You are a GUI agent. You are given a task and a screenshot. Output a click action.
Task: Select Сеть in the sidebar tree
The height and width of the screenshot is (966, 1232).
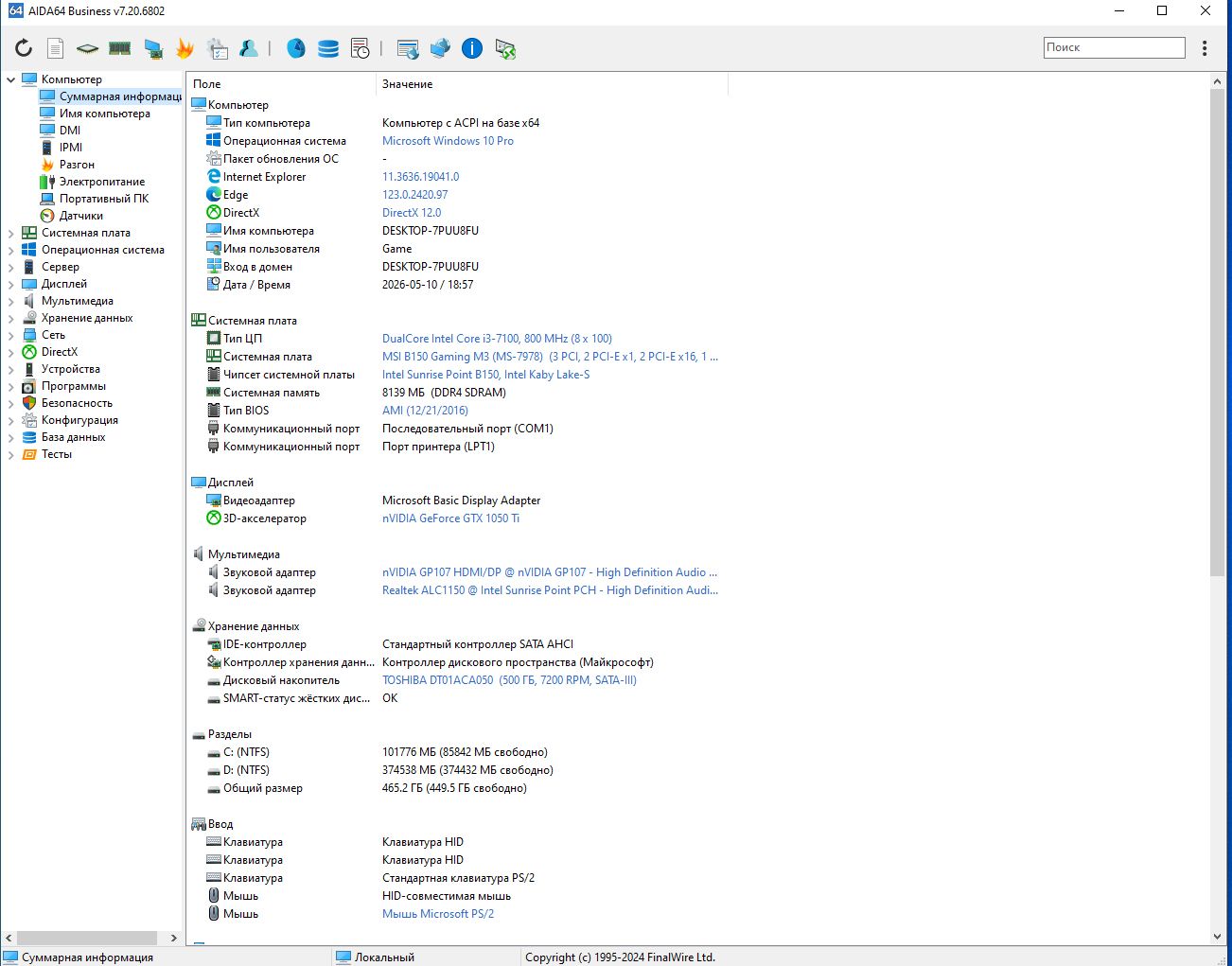pyautogui.click(x=53, y=335)
